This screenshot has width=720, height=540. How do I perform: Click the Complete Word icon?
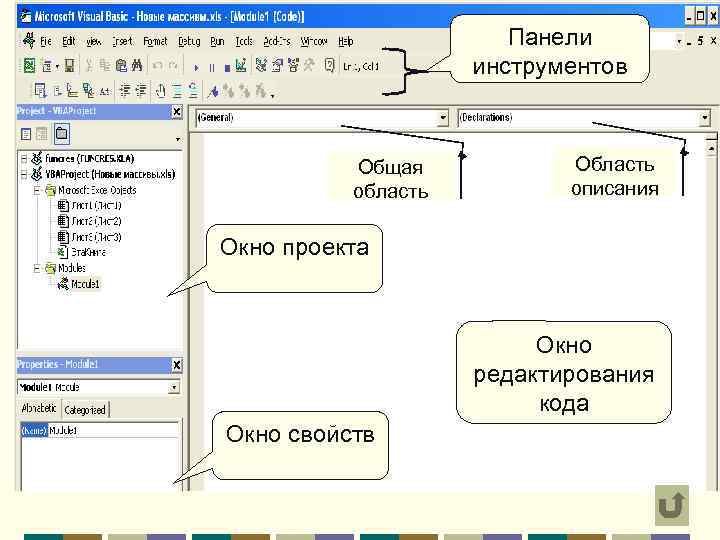pyautogui.click(x=105, y=91)
